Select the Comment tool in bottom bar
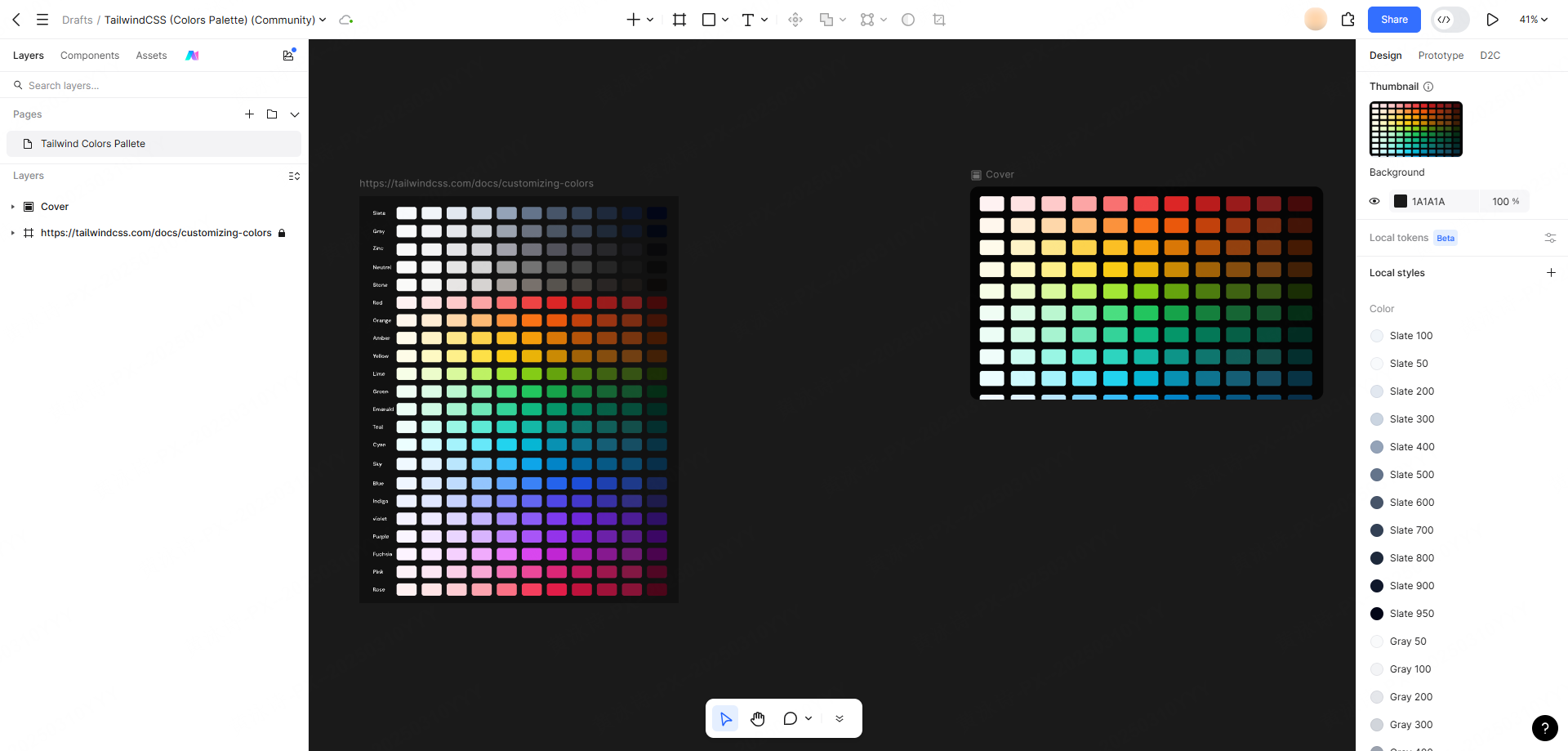The height and width of the screenshot is (751, 1568). [x=791, y=718]
